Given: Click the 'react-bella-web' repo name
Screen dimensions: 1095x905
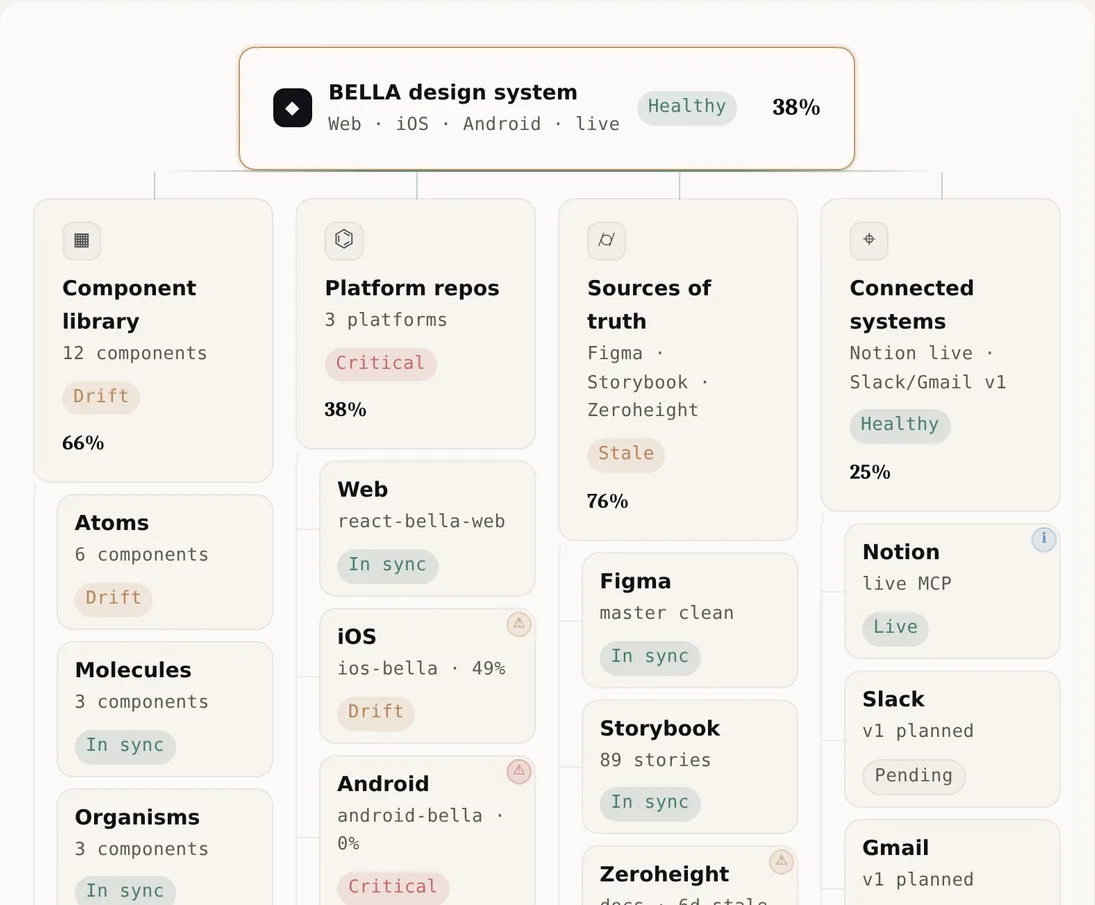Looking at the screenshot, I should coord(421,522).
